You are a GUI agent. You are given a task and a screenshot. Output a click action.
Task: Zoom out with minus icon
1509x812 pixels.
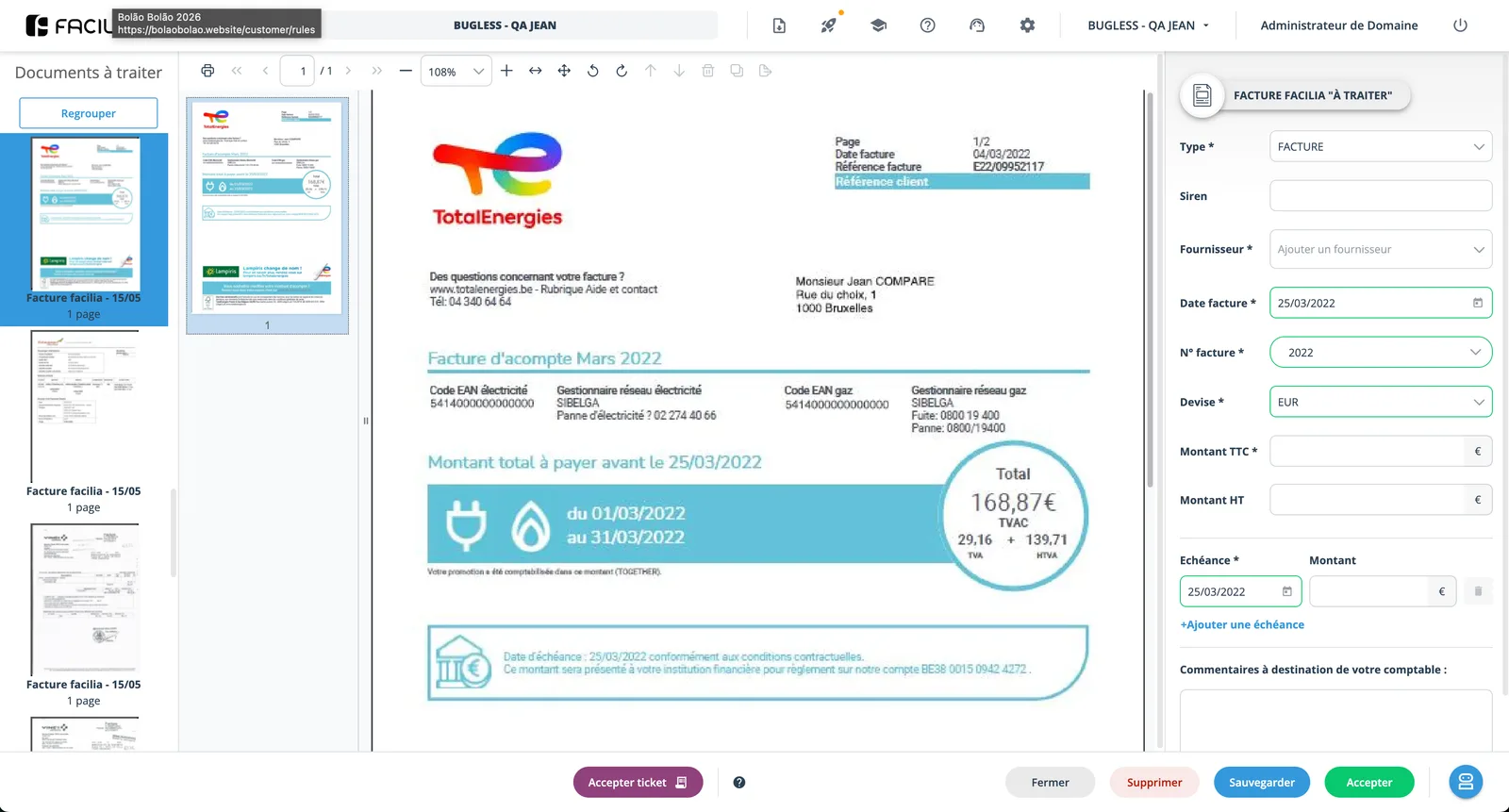tap(406, 71)
